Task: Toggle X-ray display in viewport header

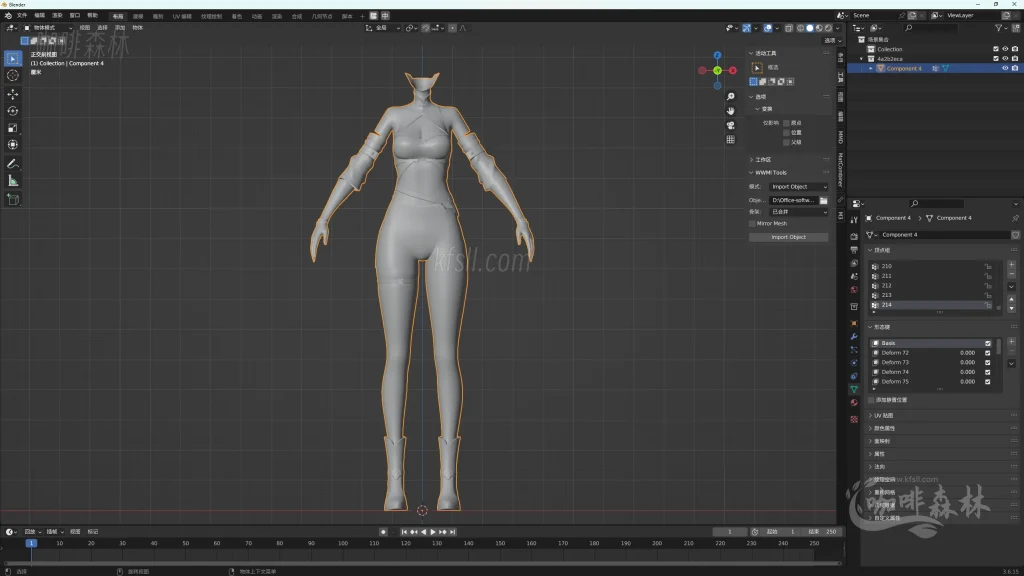Action: 788,28
